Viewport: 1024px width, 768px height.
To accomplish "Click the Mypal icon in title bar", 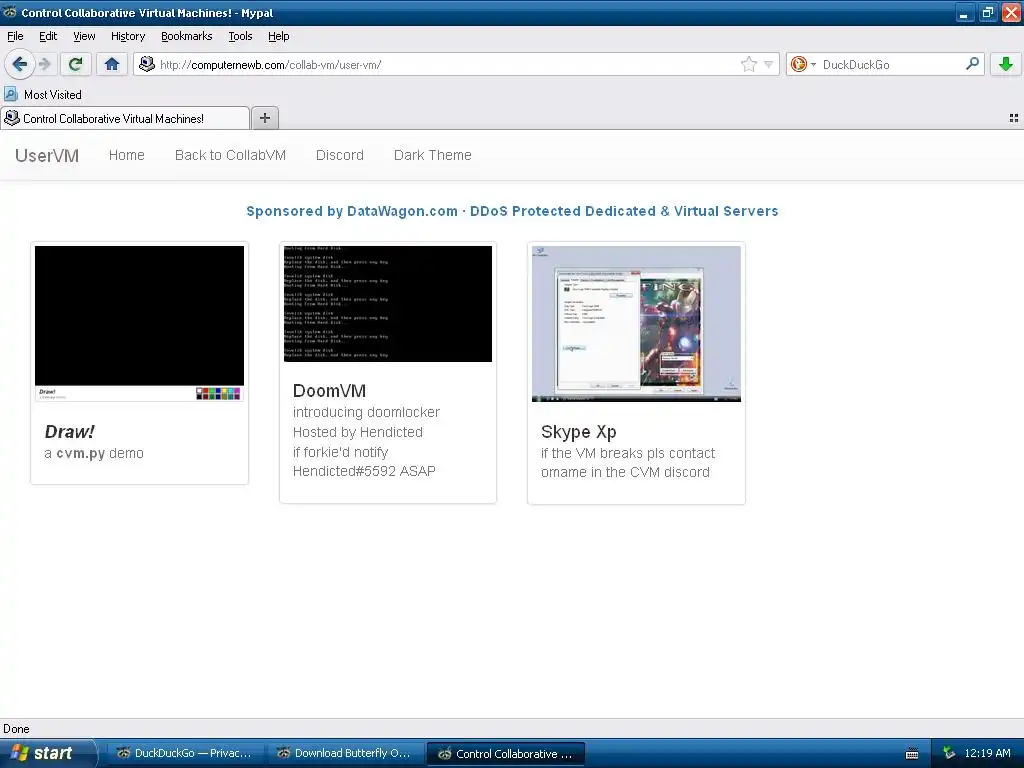I will (x=10, y=12).
